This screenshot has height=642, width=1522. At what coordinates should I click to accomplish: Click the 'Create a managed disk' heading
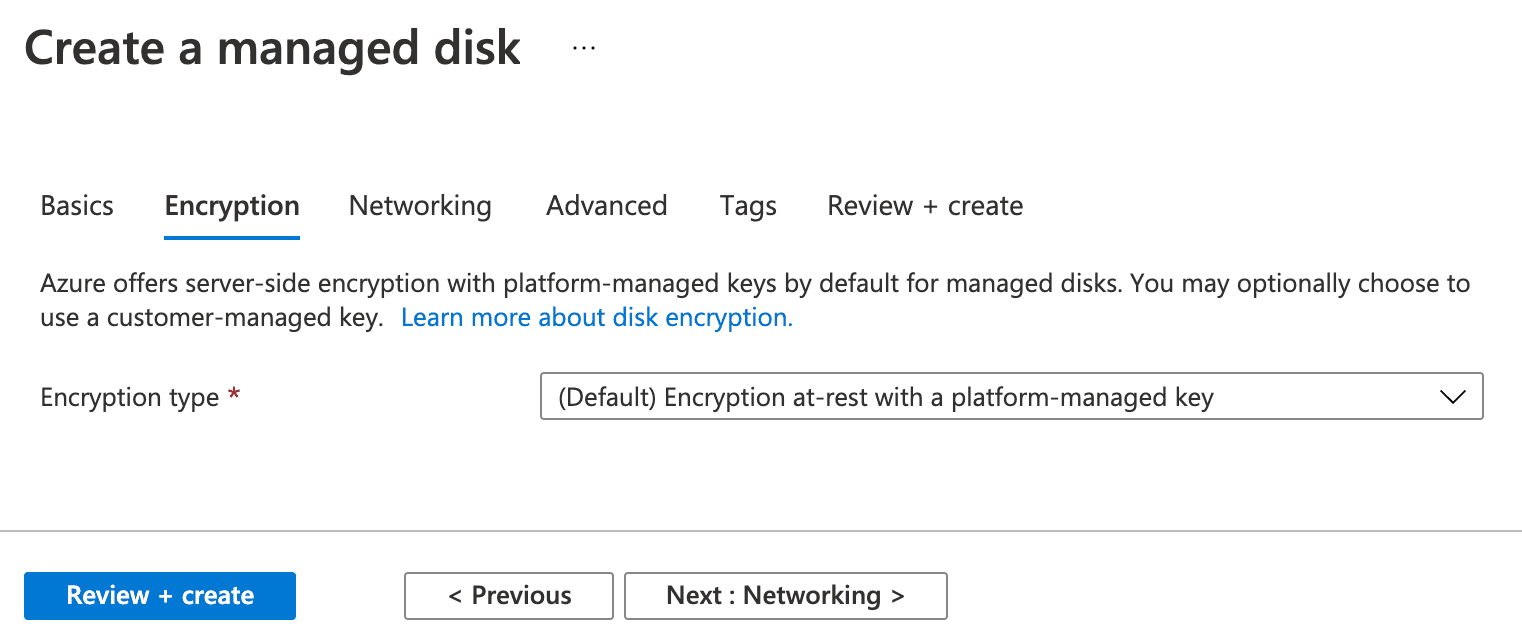click(x=273, y=47)
